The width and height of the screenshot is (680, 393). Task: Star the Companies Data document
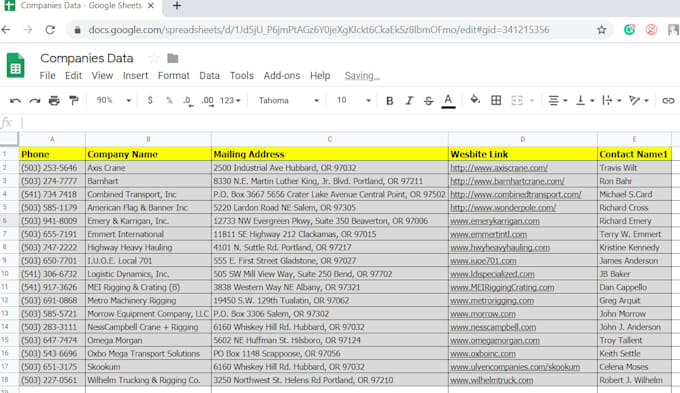click(154, 58)
